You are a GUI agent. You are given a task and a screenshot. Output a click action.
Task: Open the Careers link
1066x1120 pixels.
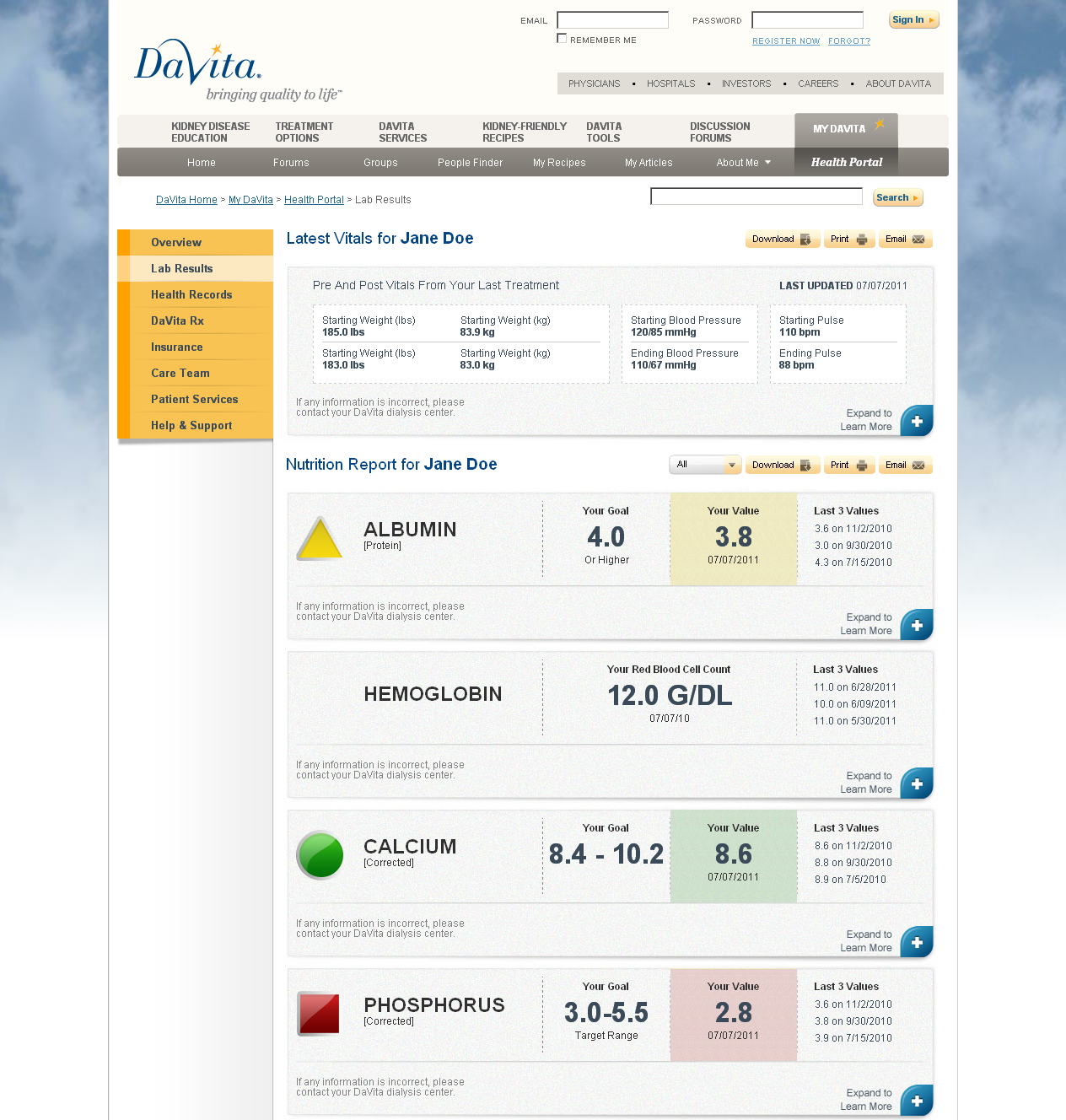(818, 83)
